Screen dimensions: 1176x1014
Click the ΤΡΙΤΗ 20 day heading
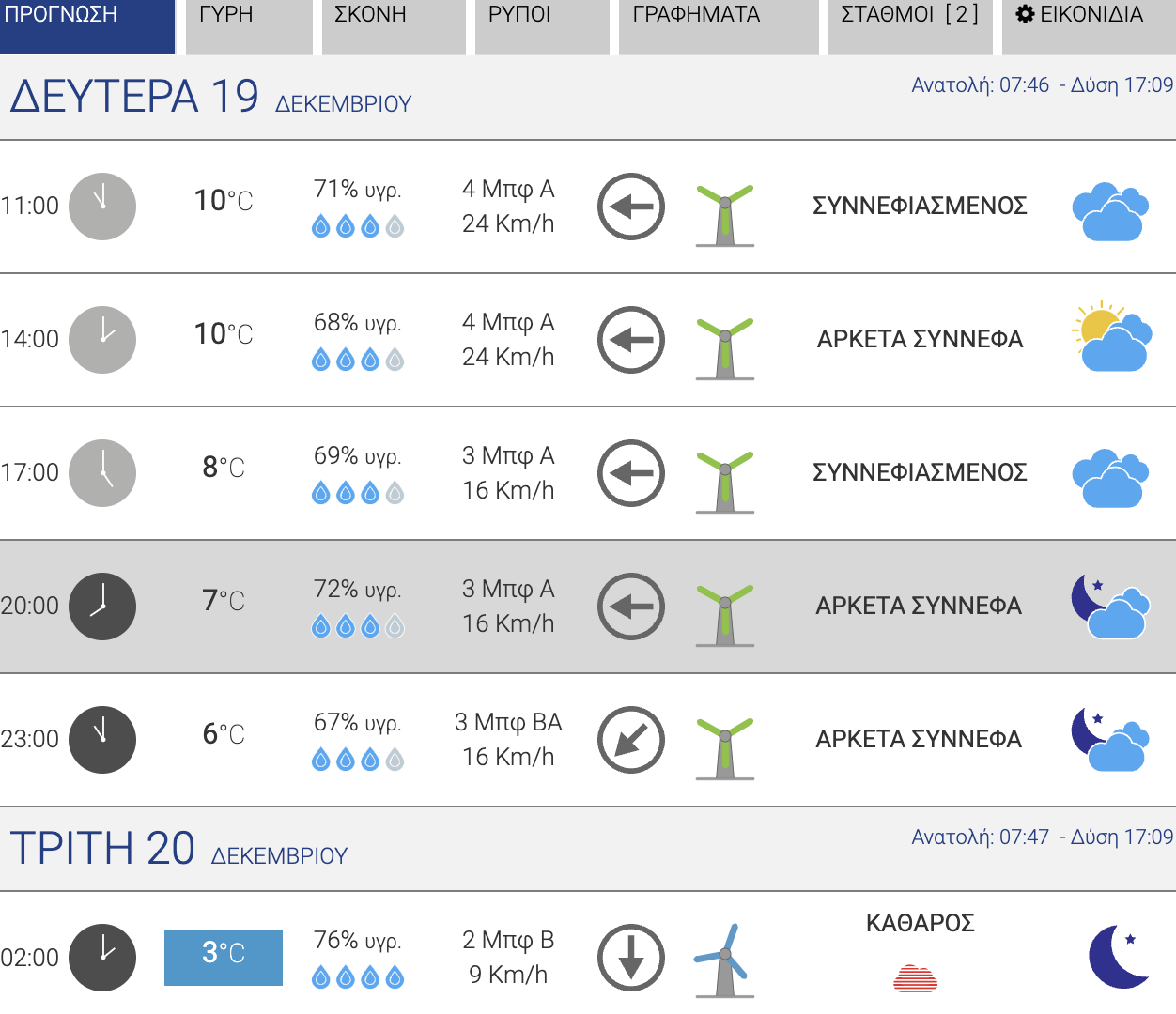[103, 849]
